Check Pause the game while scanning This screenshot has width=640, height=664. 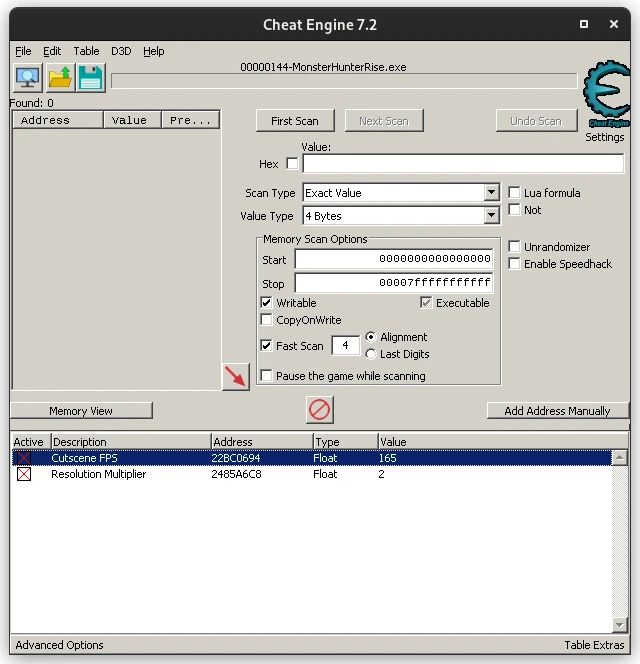(x=266, y=376)
